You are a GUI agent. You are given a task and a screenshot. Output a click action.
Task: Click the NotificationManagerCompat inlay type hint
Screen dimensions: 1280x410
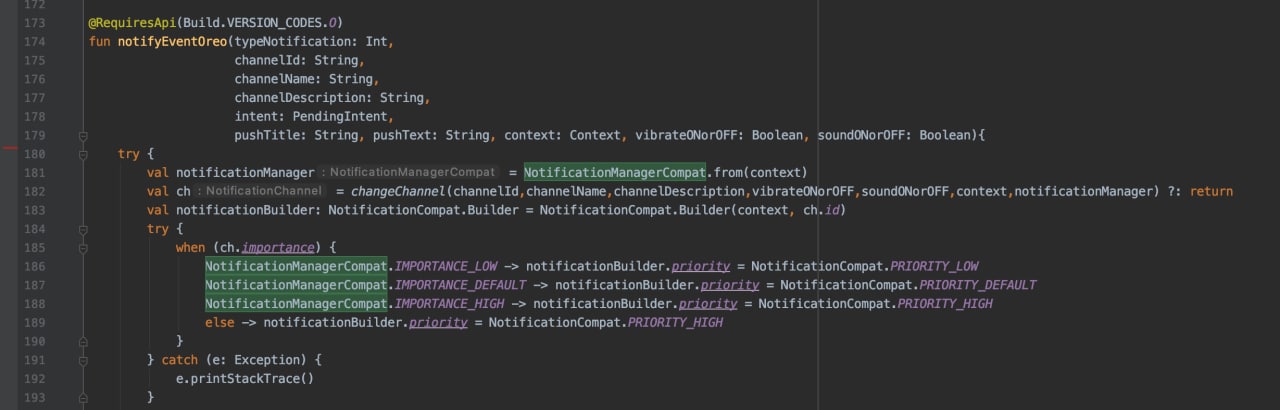pos(408,173)
